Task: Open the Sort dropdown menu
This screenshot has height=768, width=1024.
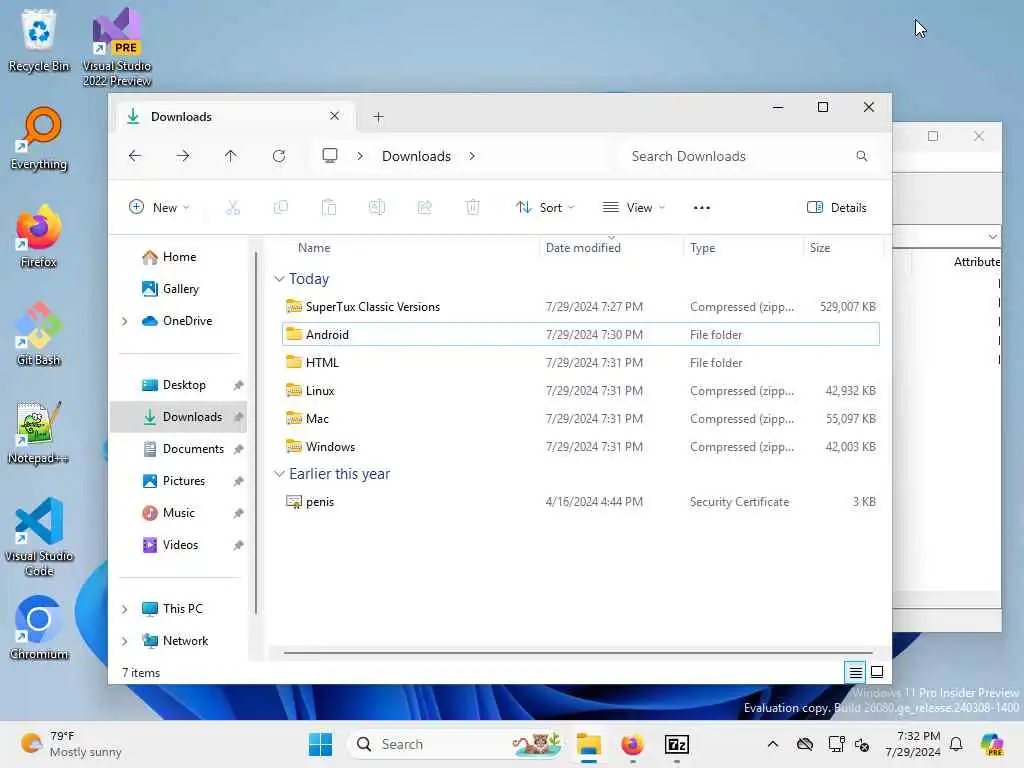Action: click(545, 208)
